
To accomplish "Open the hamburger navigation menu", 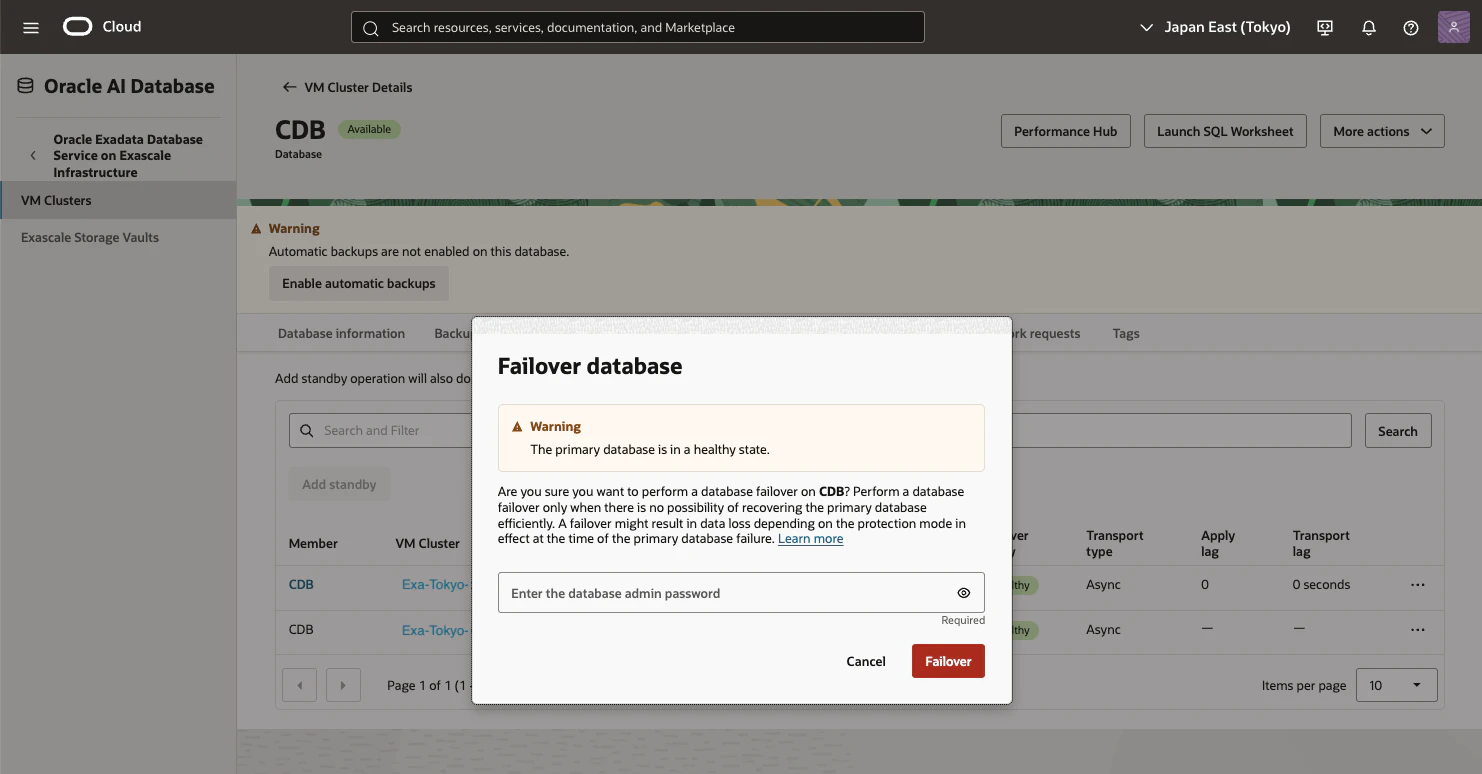I will coord(31,27).
